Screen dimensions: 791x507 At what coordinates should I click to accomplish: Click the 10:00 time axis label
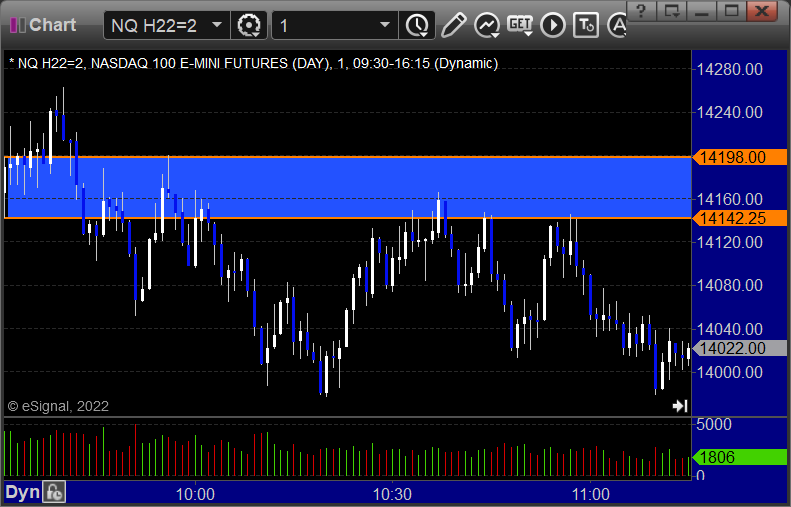pos(195,494)
